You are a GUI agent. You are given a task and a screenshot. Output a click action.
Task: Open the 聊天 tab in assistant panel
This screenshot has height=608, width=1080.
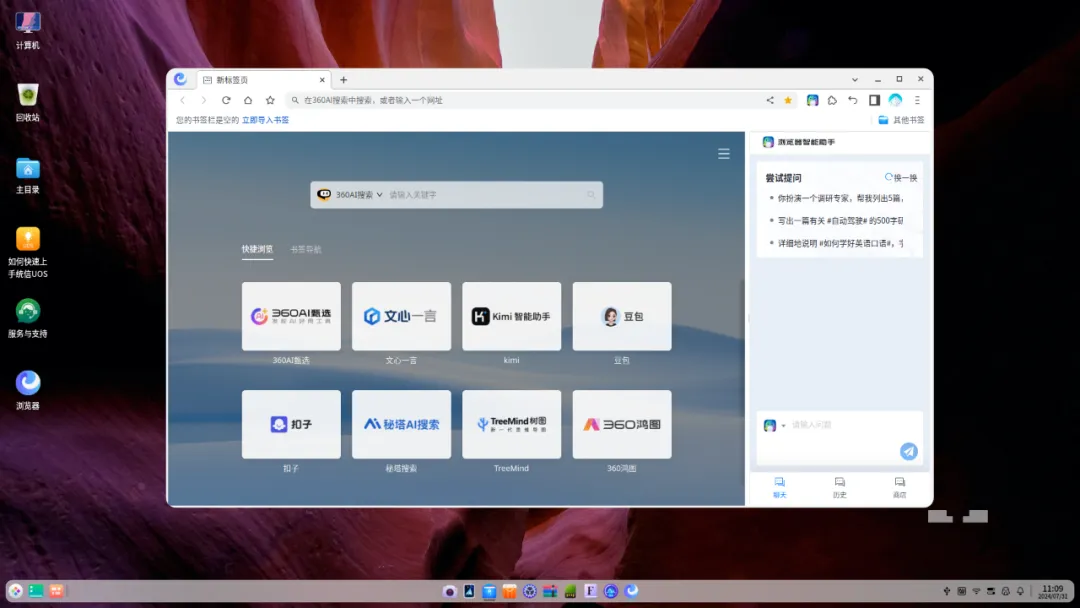pos(779,487)
